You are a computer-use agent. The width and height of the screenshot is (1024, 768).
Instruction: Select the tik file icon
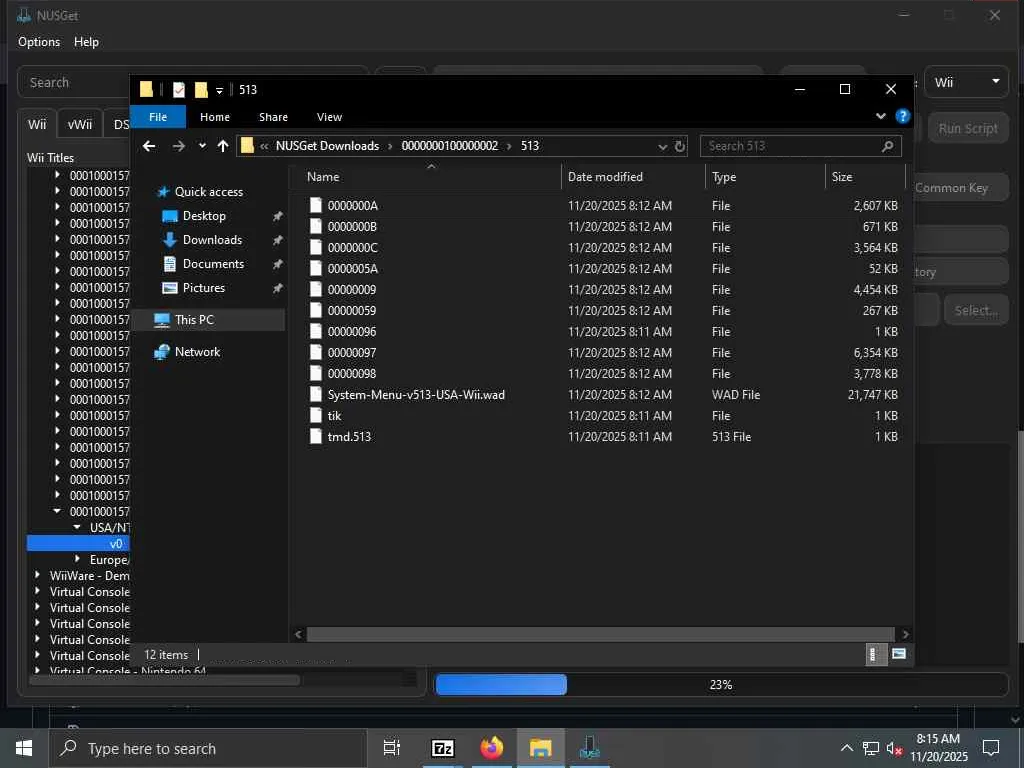[315, 415]
